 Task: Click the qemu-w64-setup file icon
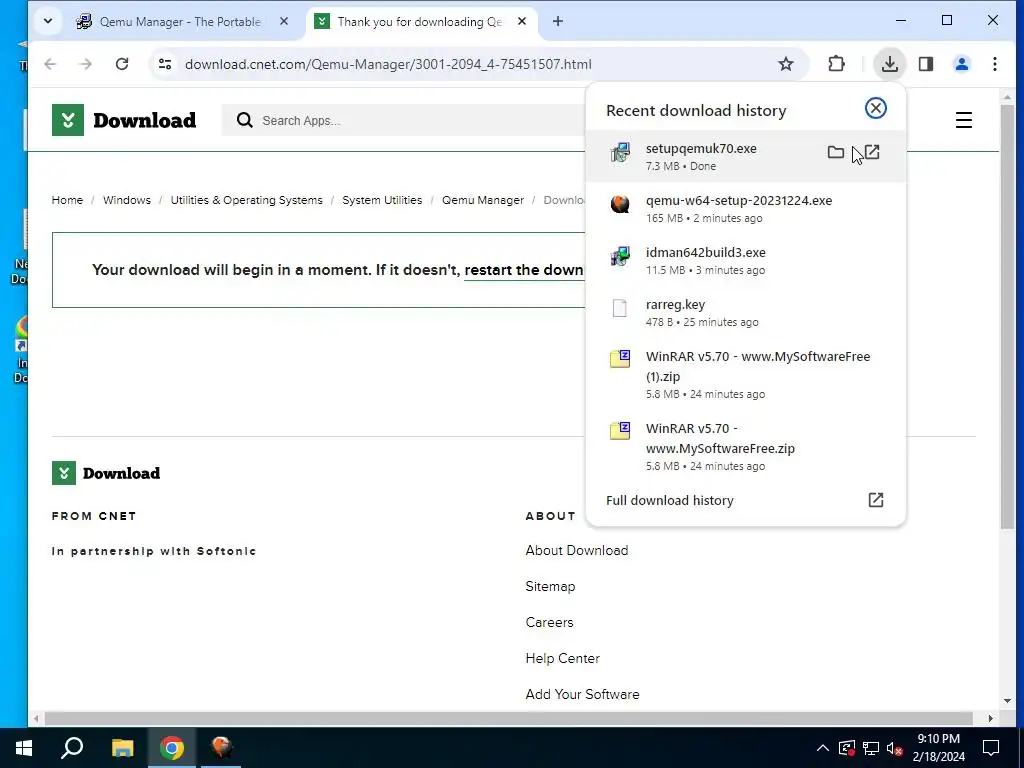pyautogui.click(x=620, y=204)
